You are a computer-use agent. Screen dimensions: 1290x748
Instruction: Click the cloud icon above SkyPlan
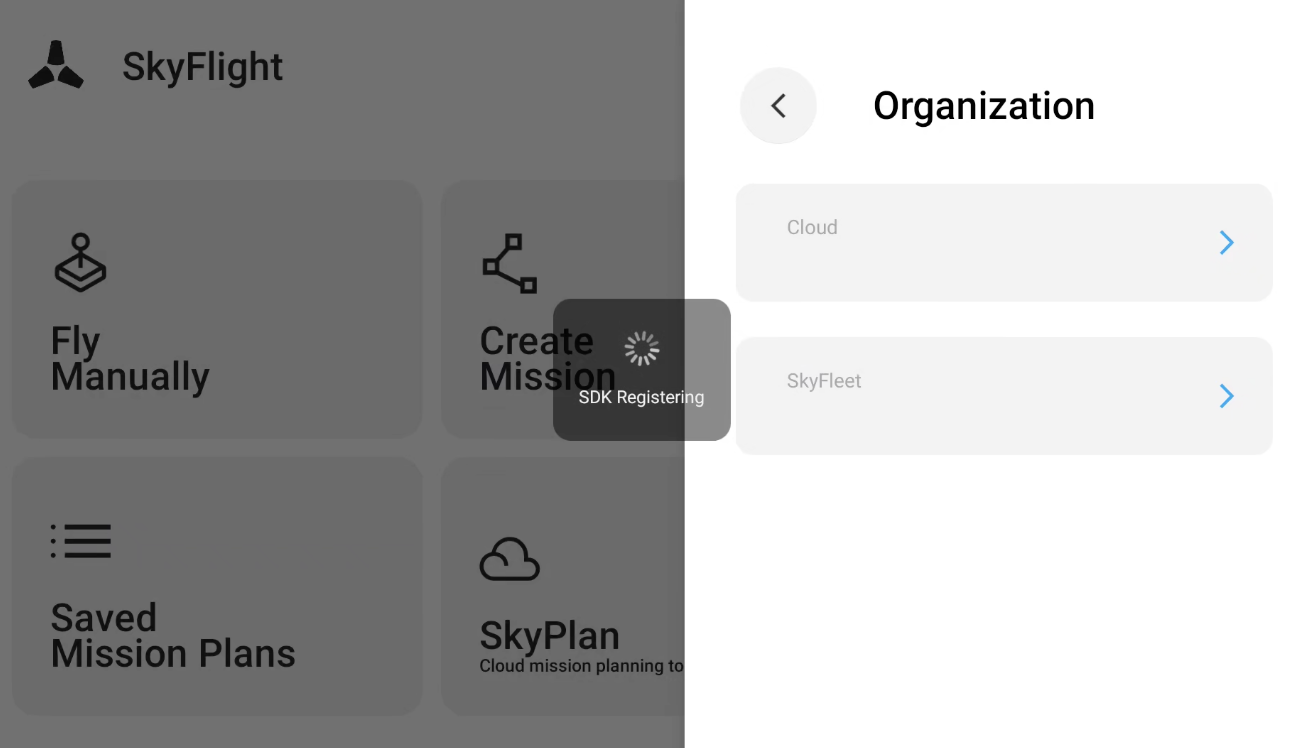pos(510,559)
